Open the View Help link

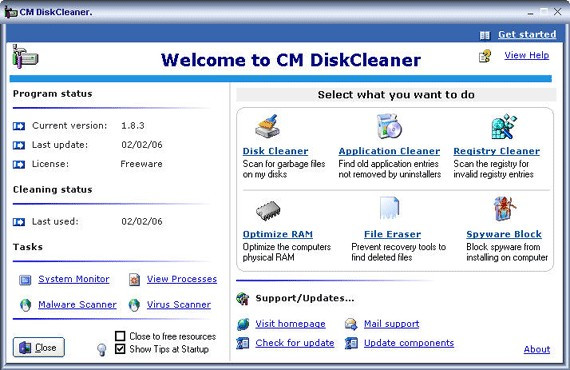point(527,55)
